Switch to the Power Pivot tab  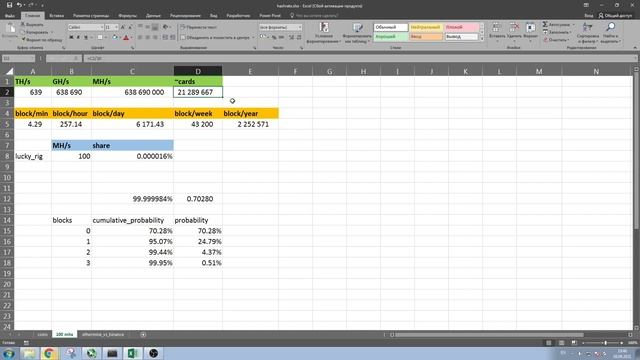270,16
